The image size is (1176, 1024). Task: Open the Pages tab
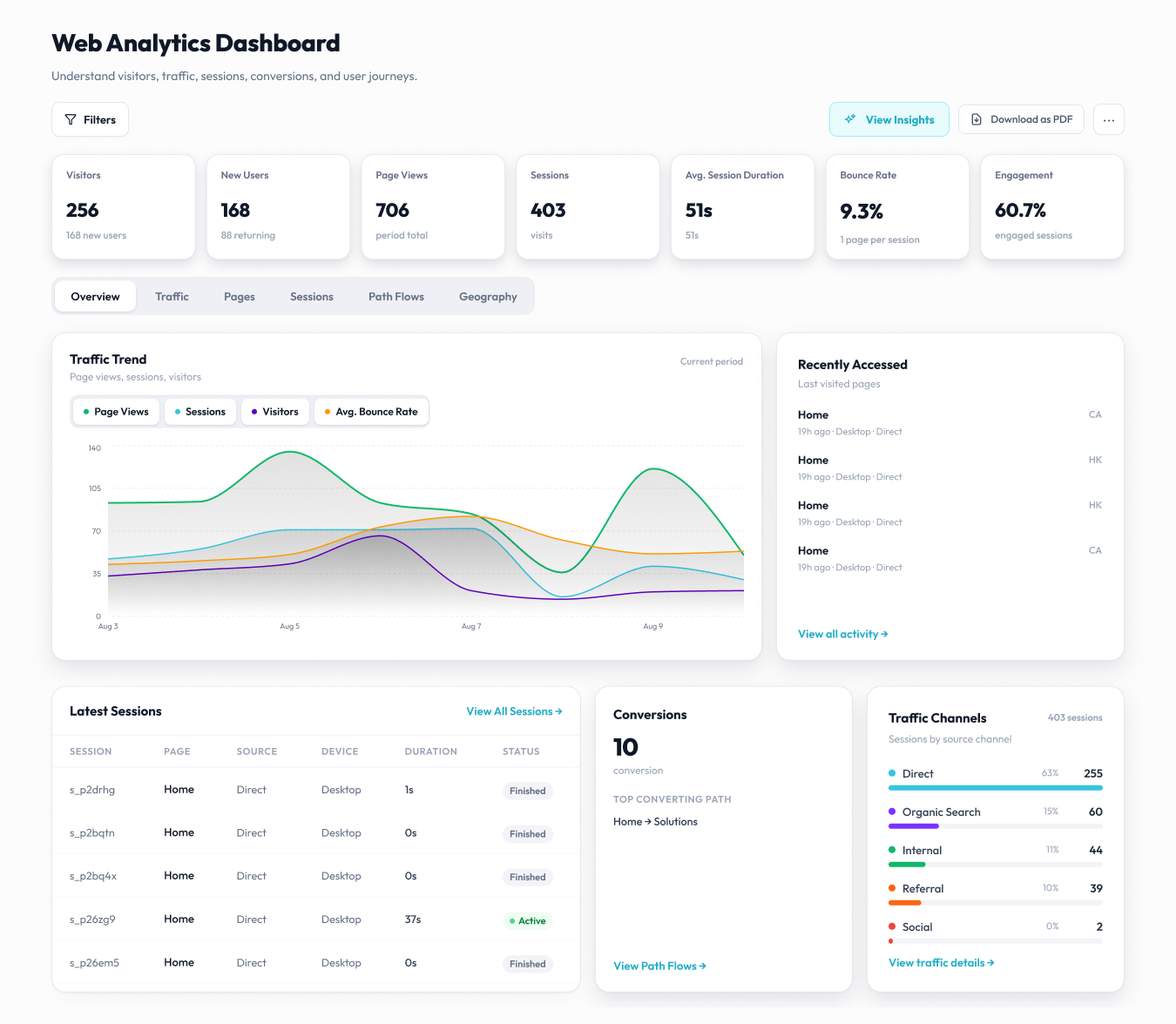pos(240,296)
